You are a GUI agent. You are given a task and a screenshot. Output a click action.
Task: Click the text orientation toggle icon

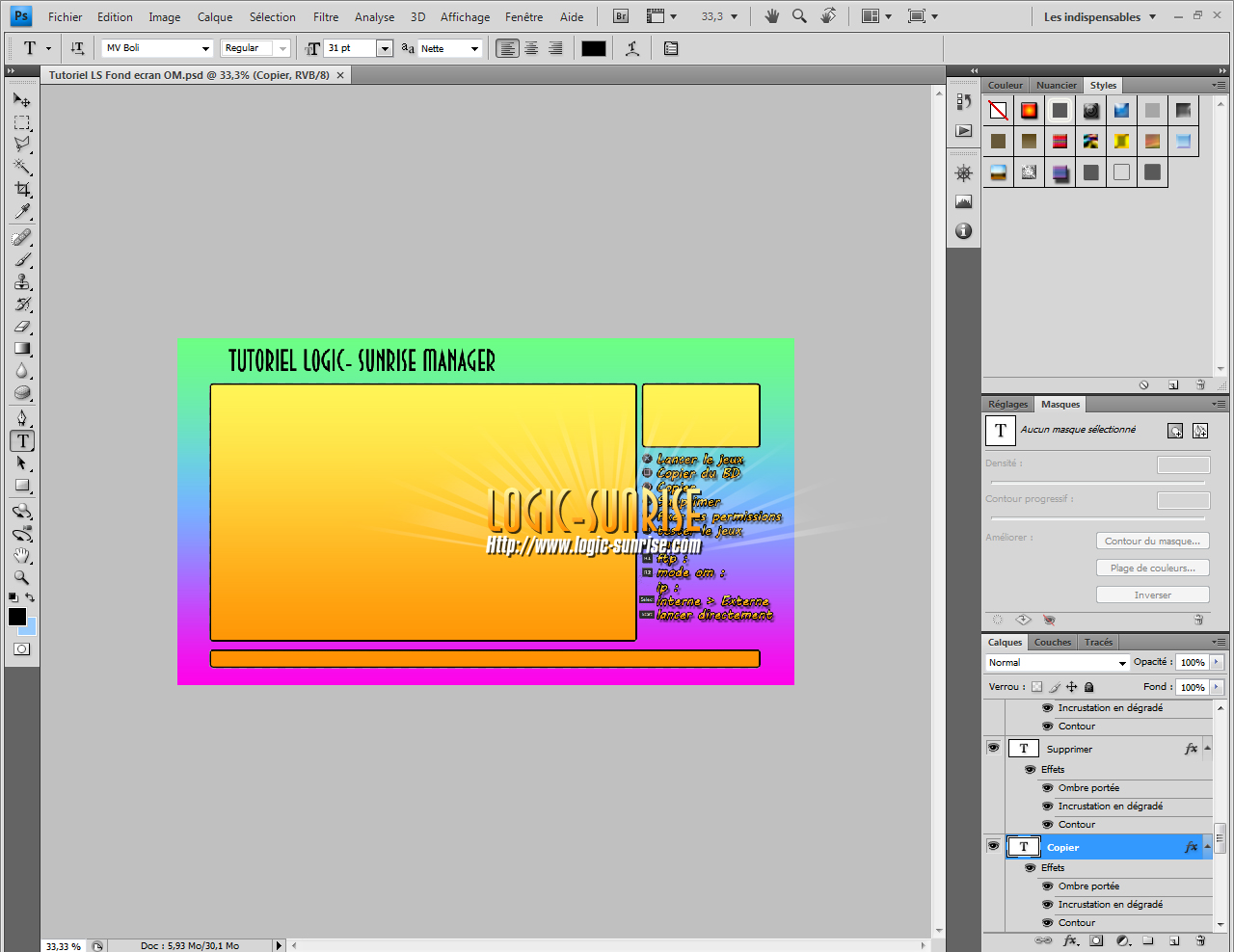(77, 48)
